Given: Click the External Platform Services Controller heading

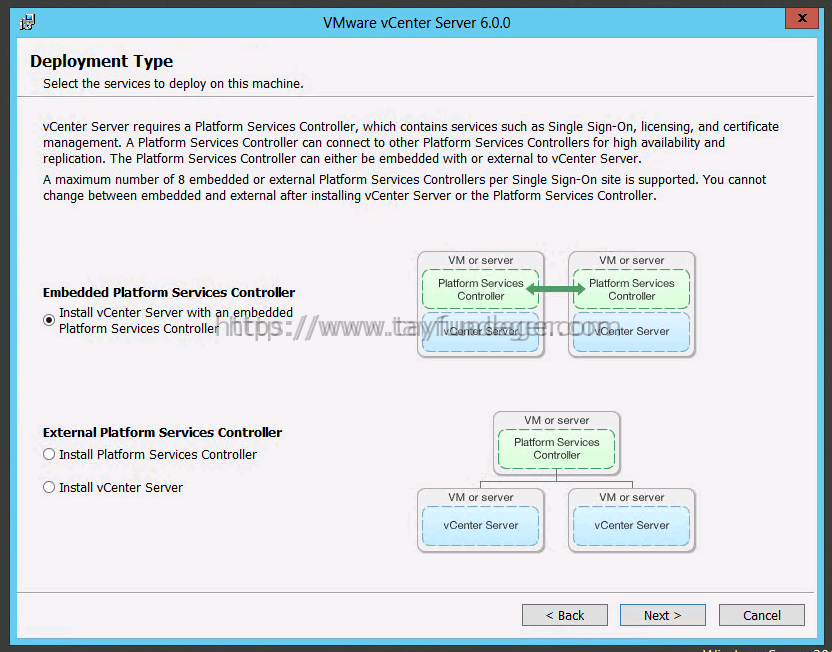Looking at the screenshot, I should tap(162, 432).
